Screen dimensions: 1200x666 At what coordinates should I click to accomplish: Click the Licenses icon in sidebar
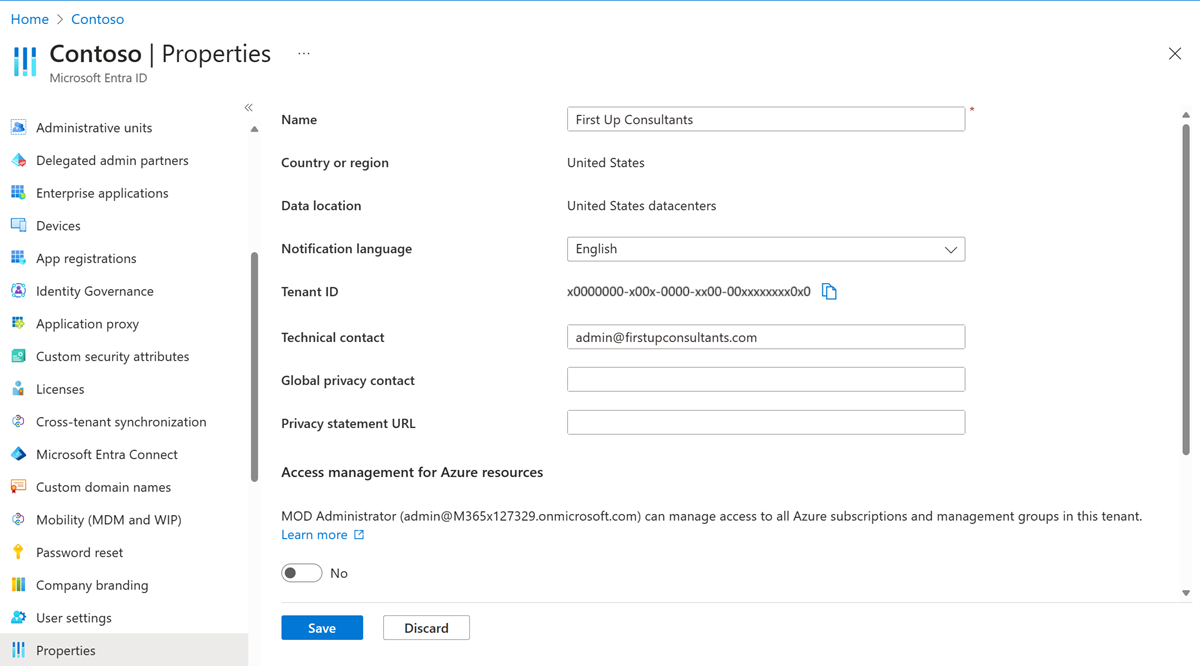18,389
